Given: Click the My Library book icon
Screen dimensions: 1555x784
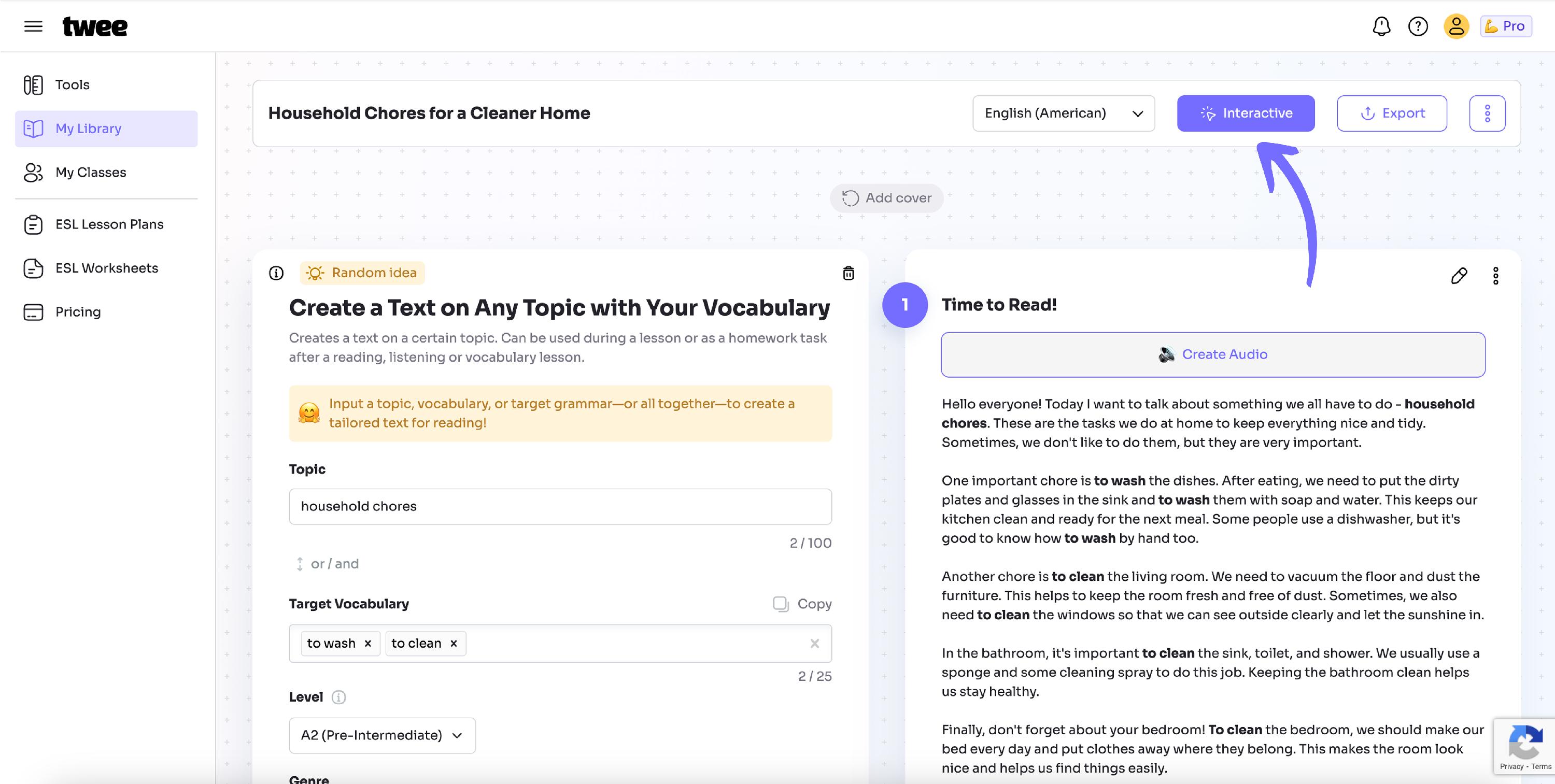Looking at the screenshot, I should click(x=33, y=129).
